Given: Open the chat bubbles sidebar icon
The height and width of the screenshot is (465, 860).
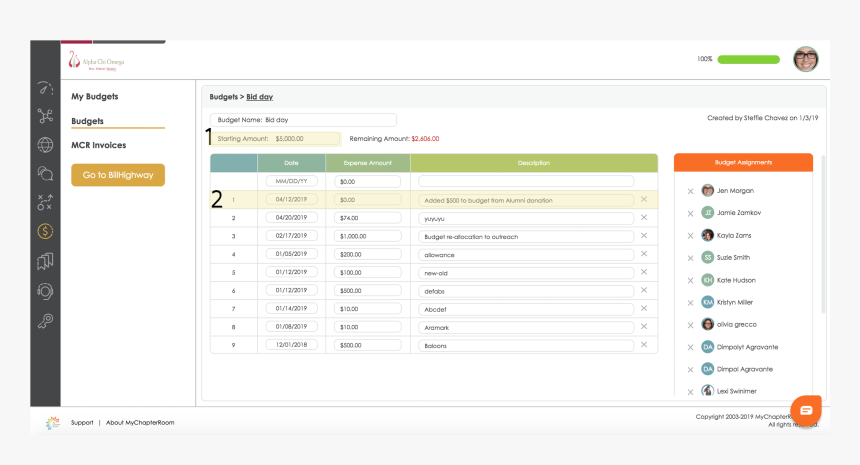Looking at the screenshot, I should tap(45, 173).
